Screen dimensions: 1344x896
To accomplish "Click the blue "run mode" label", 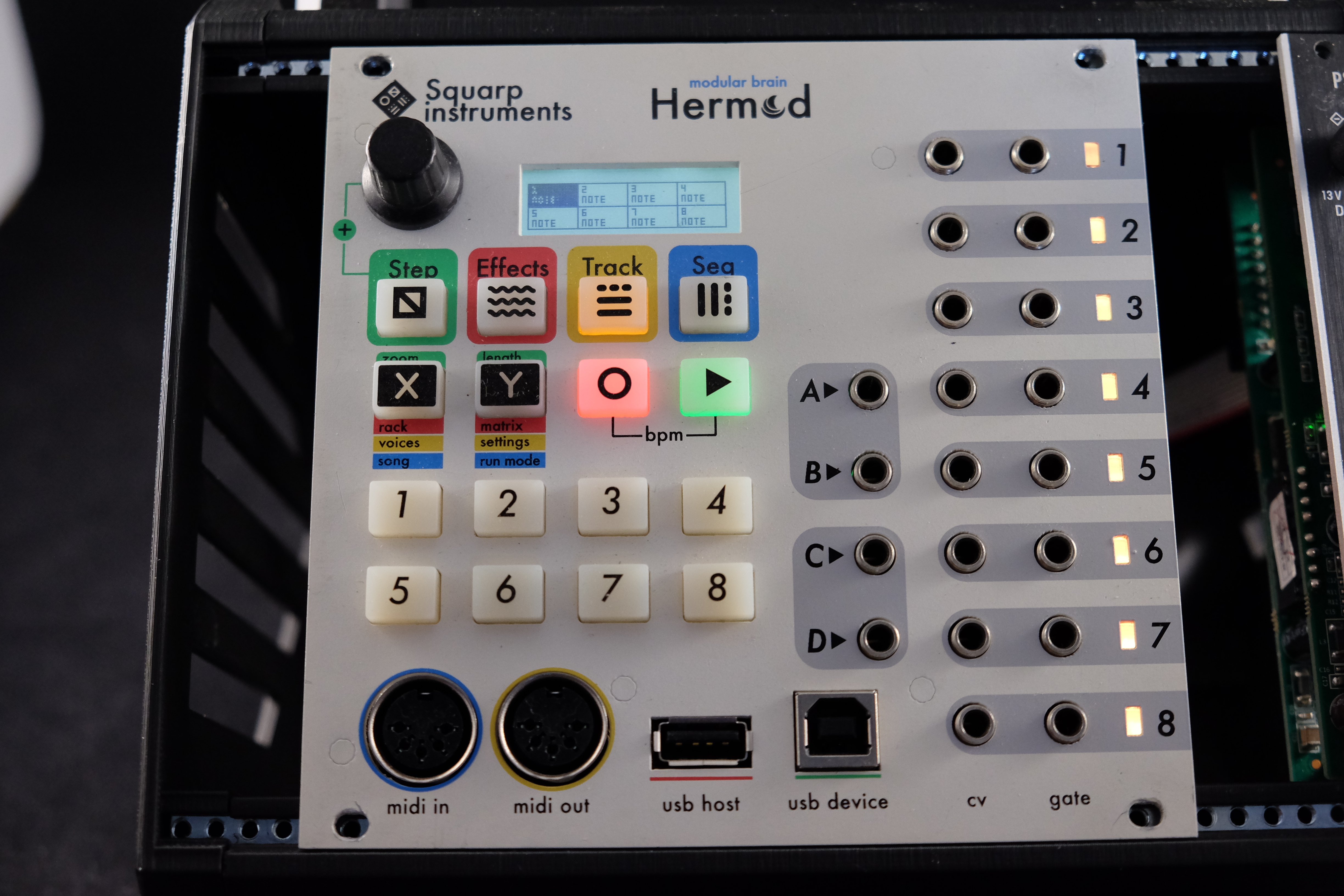I will coord(510,461).
